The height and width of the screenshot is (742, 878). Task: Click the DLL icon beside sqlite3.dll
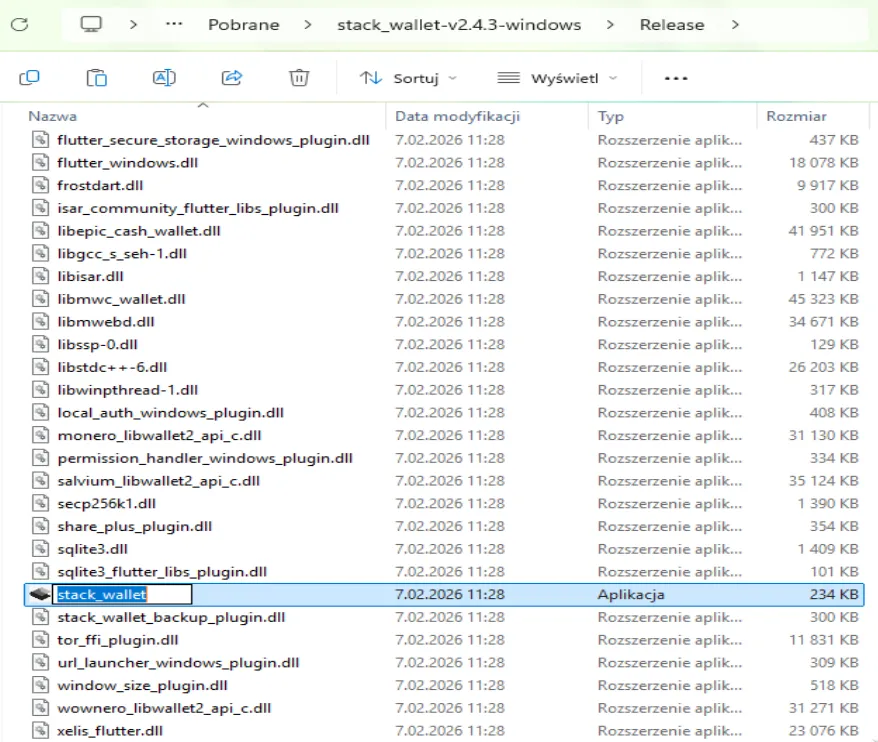pyautogui.click(x=40, y=549)
